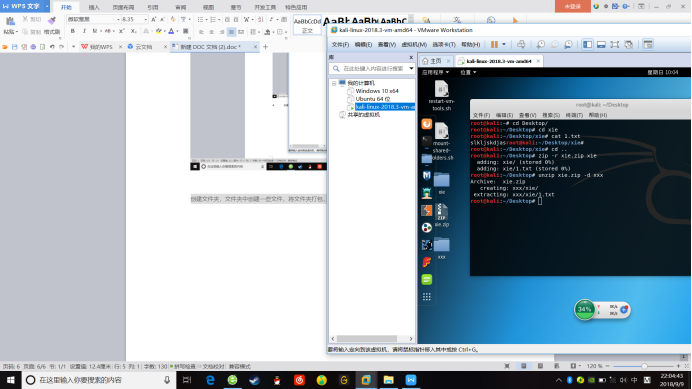This screenshot has height=389, width=692.
Task: Switch to the 视图 ribbon tab
Action: click(x=208, y=7)
